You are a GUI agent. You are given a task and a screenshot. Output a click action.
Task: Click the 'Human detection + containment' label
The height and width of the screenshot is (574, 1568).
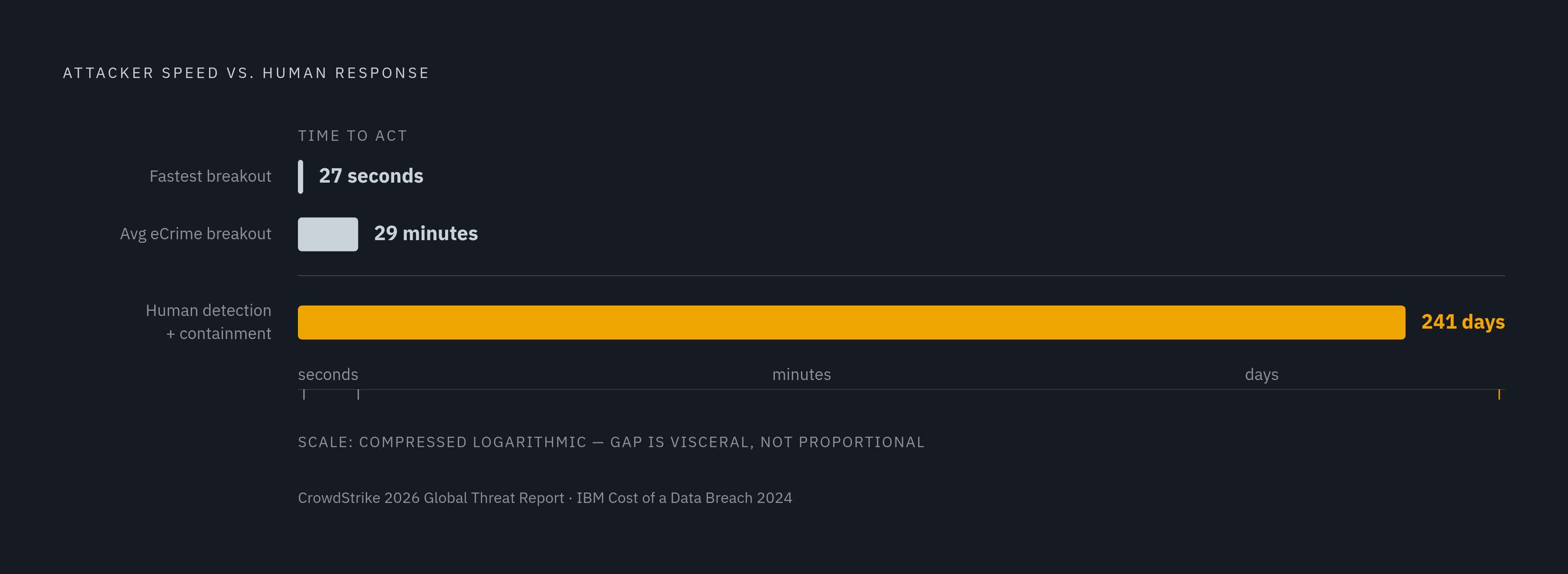[x=208, y=322]
